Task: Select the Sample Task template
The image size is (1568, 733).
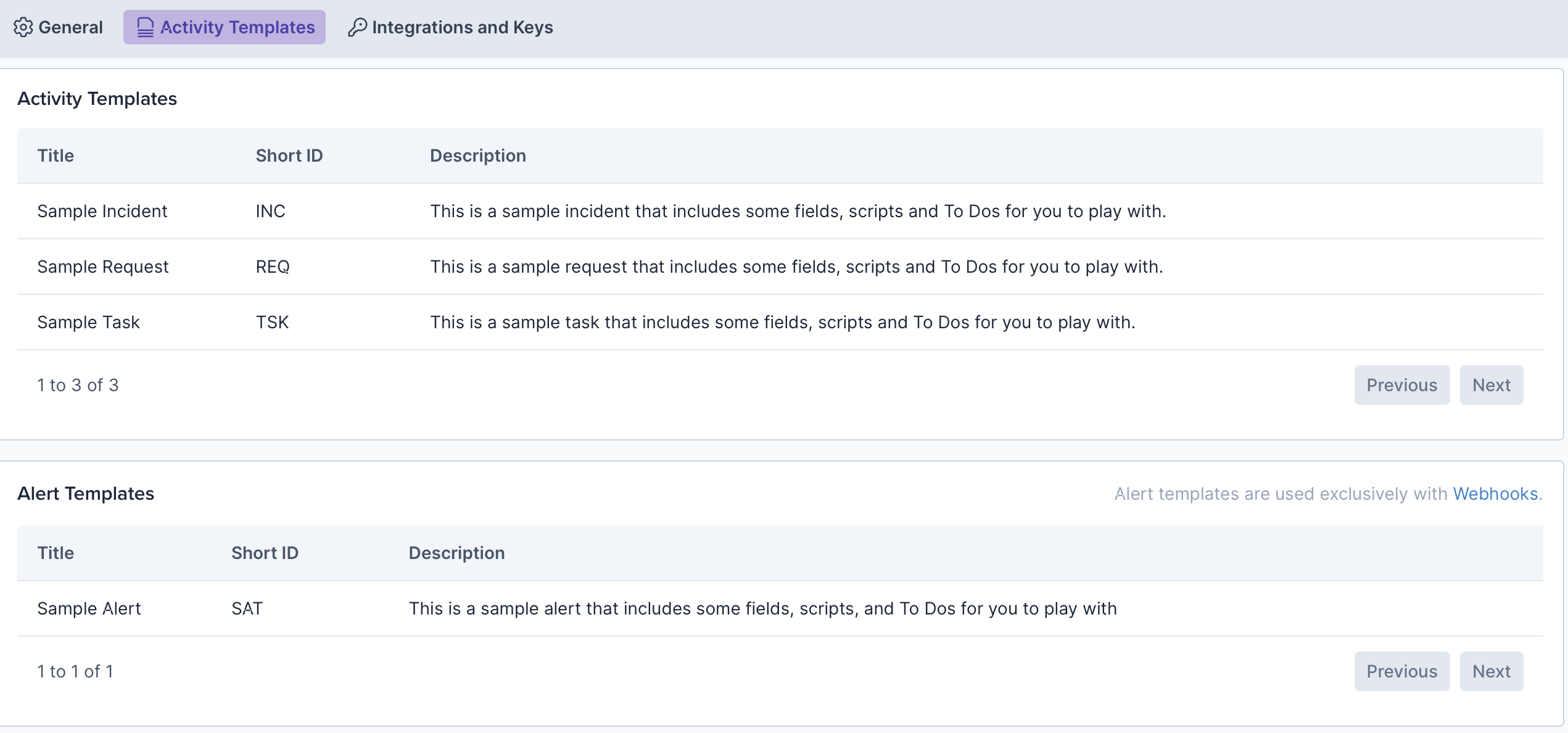Action: (x=89, y=322)
